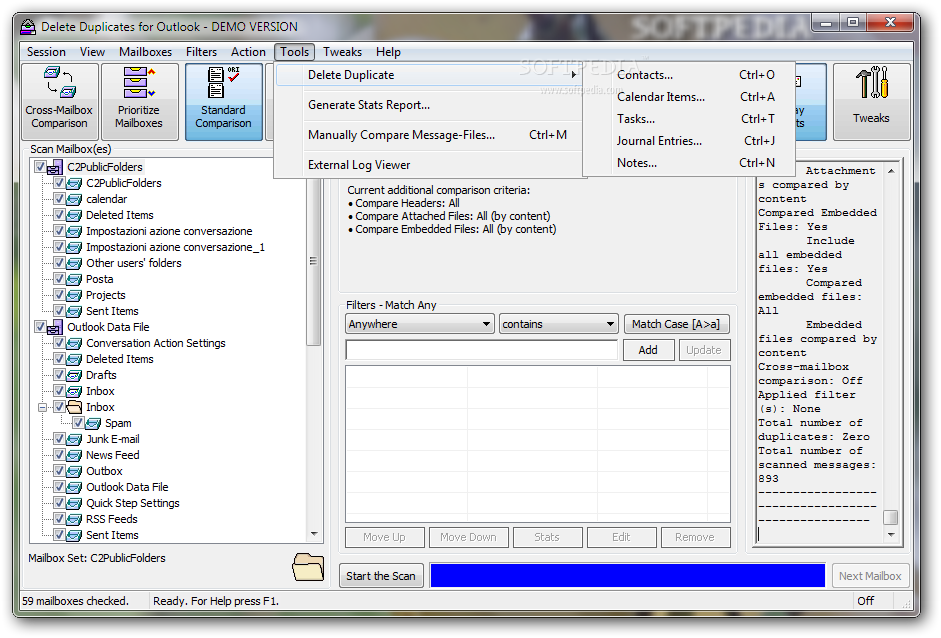This screenshot has width=941, height=638.
Task: Choose Manually Compare Message-Files entry
Action: coord(430,135)
